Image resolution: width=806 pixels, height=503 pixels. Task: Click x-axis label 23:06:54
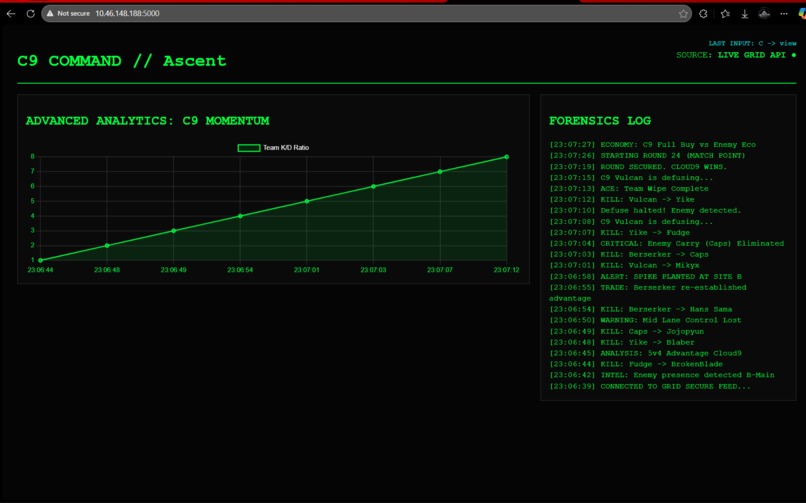click(x=240, y=270)
